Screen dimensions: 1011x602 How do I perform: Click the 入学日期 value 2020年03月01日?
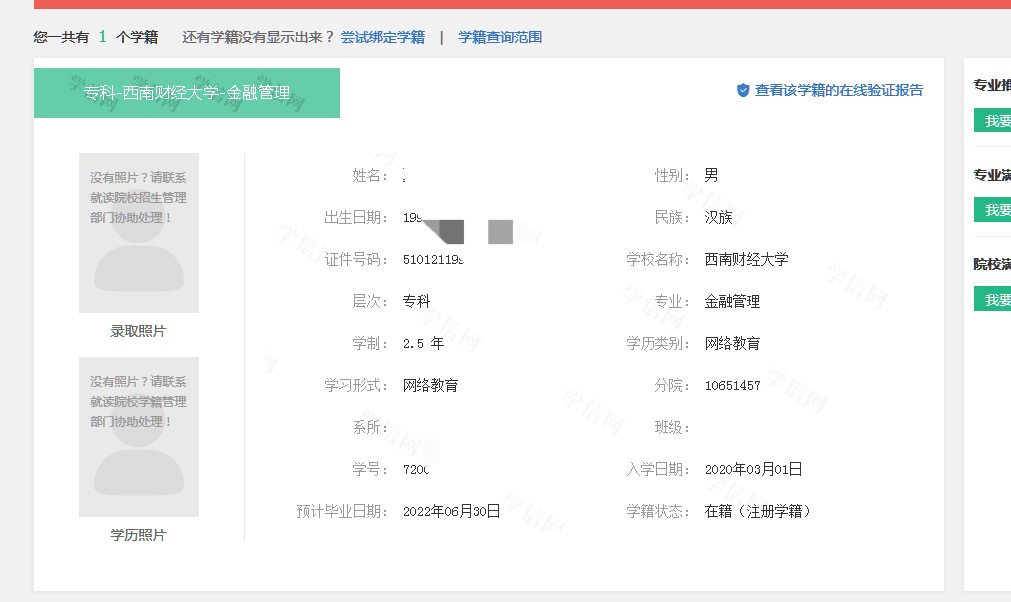tap(753, 469)
